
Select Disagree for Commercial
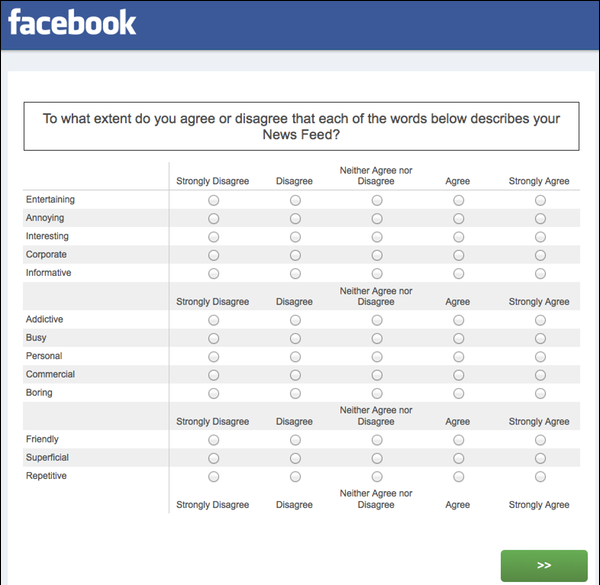point(295,375)
